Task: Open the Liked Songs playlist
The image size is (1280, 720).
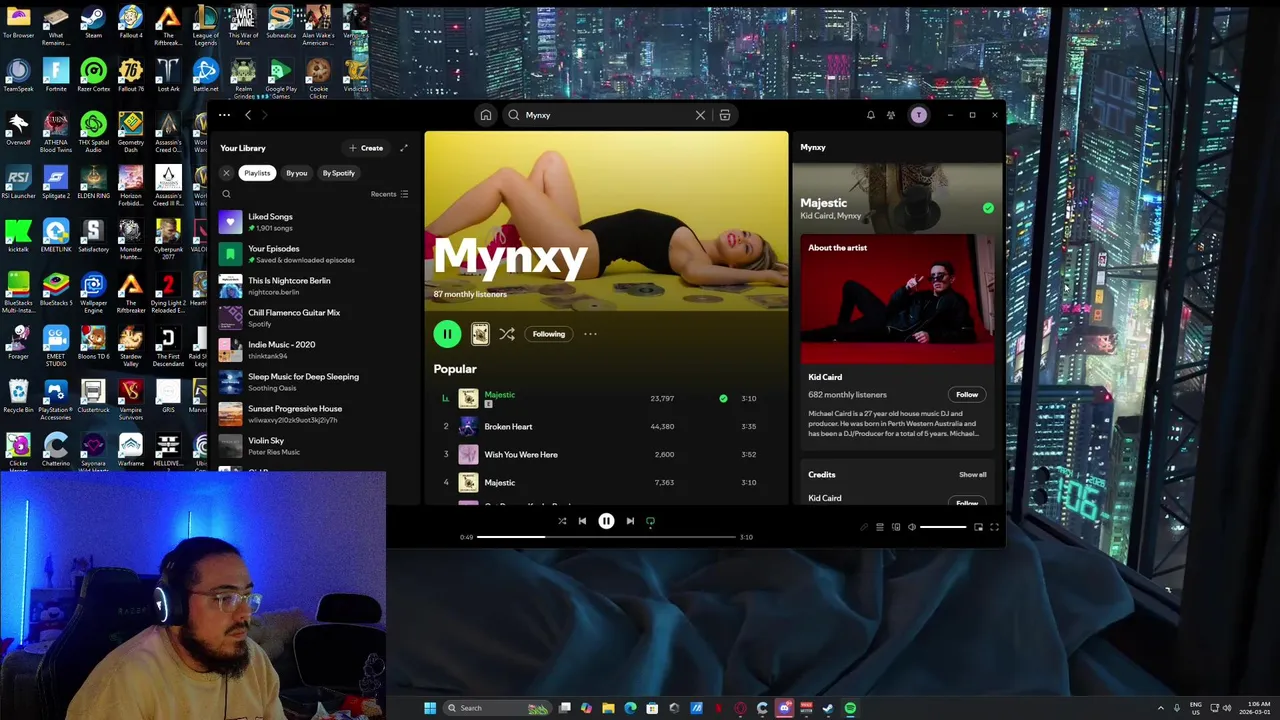Action: click(314, 222)
